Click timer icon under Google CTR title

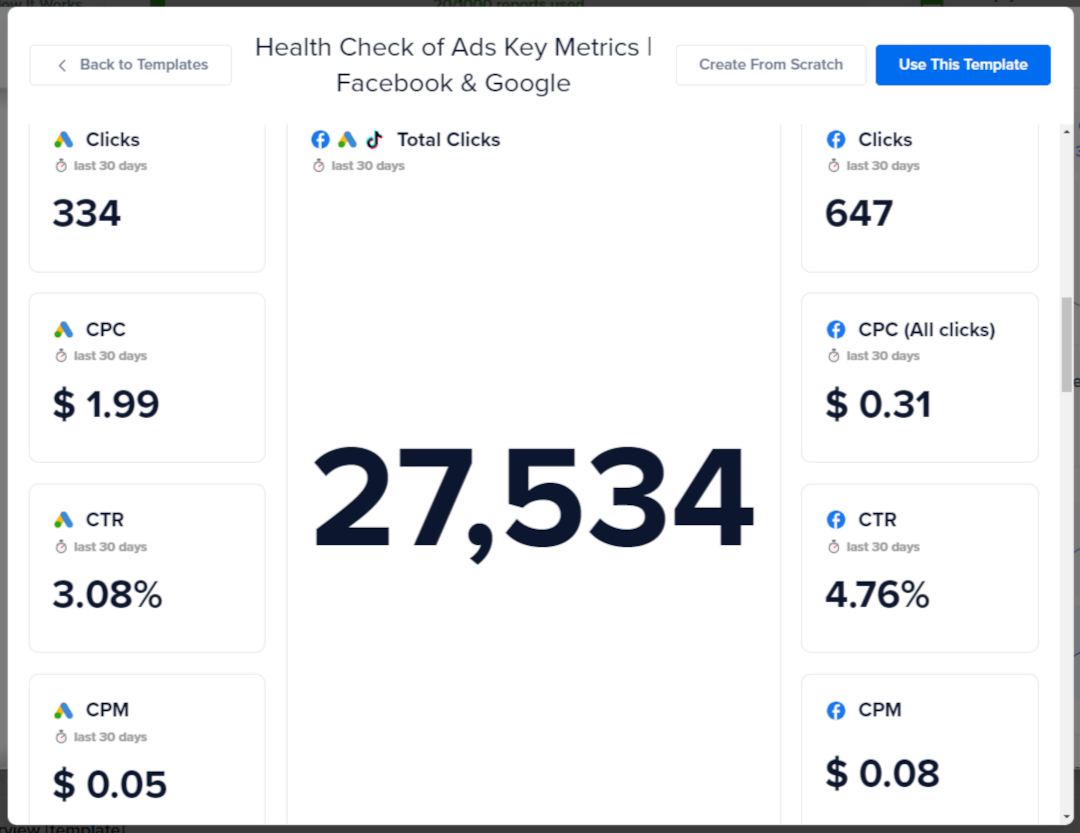point(61,547)
